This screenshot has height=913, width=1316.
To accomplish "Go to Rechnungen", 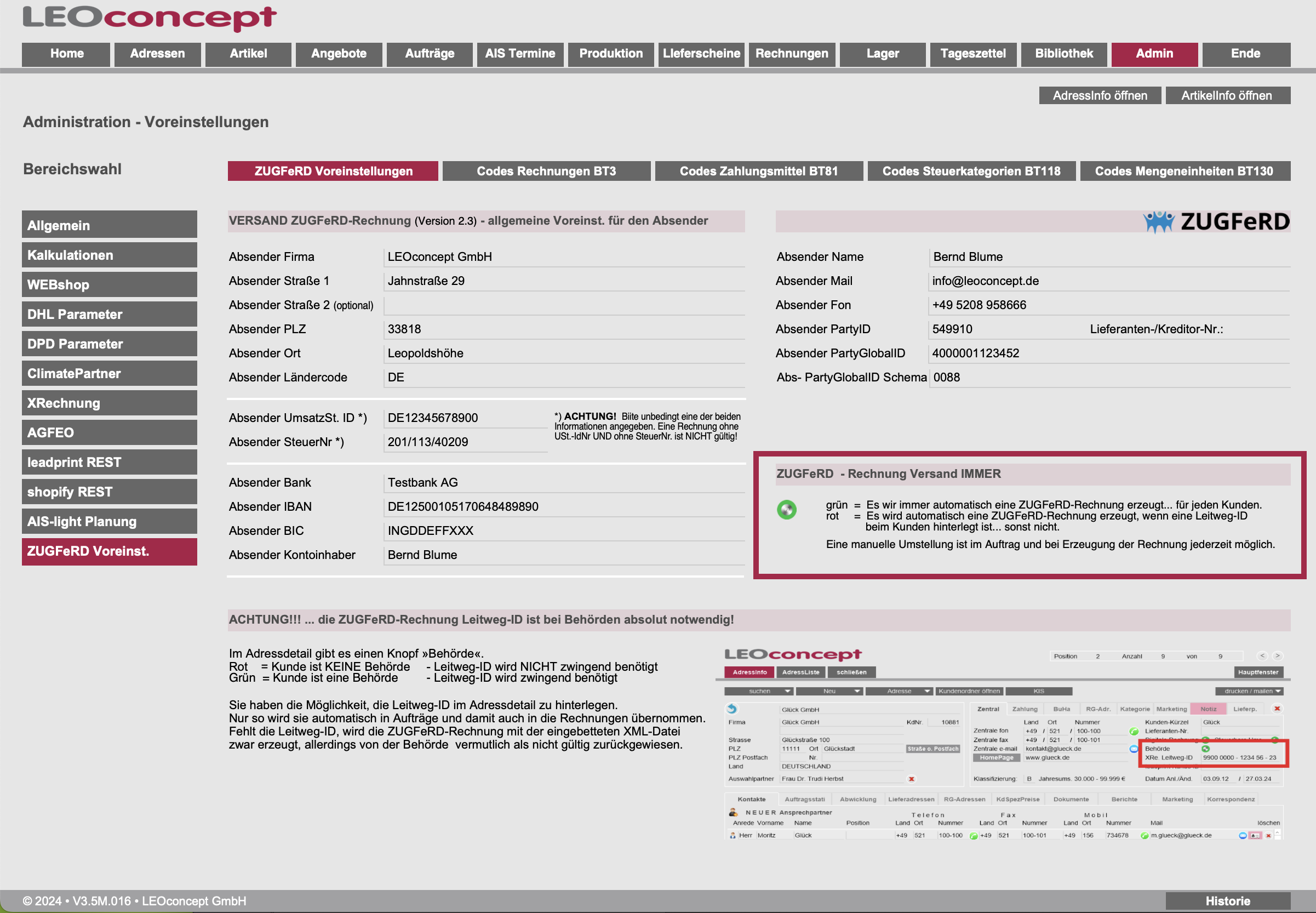I will click(x=792, y=54).
